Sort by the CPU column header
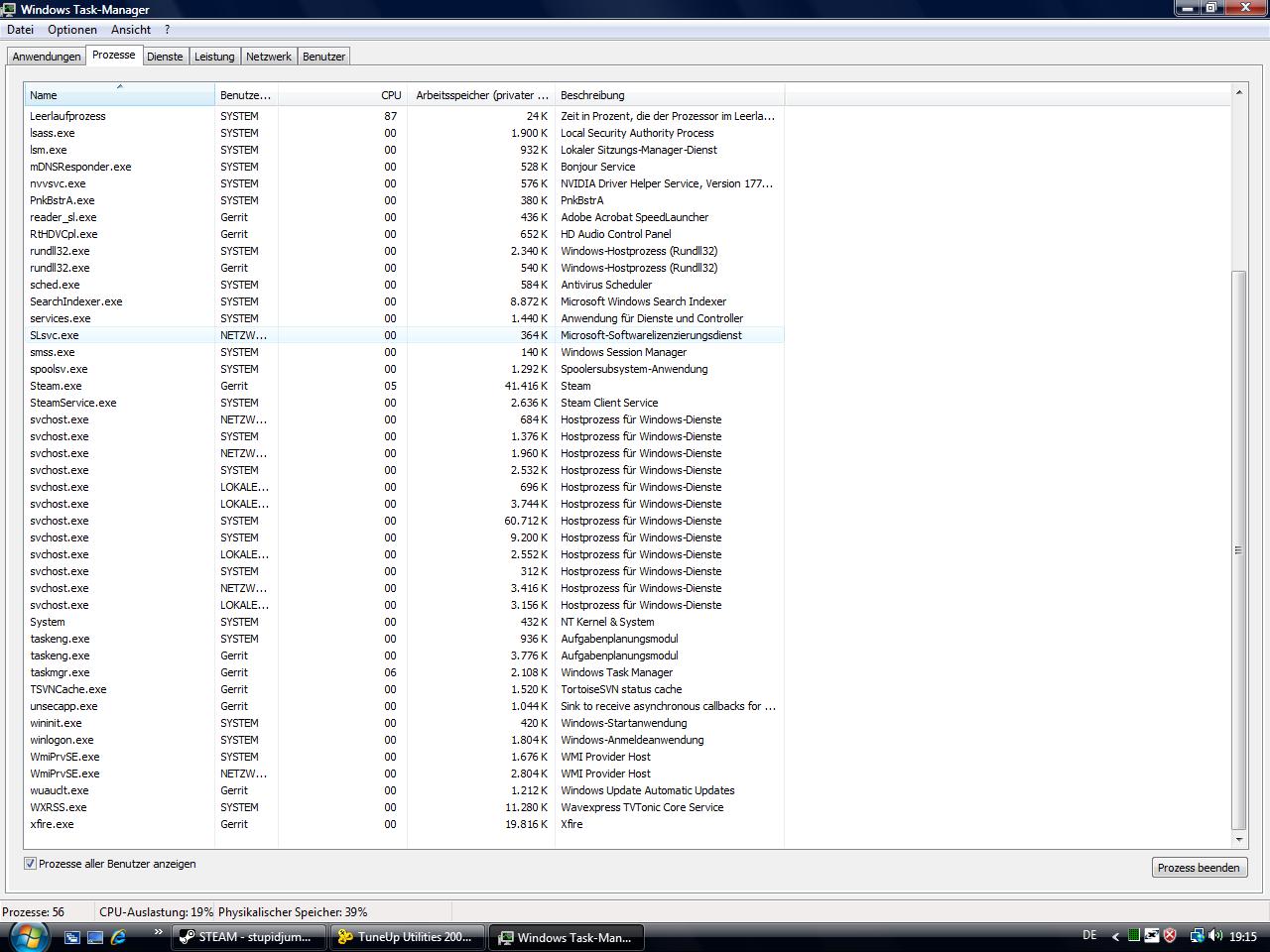The image size is (1270, 952). [342, 95]
